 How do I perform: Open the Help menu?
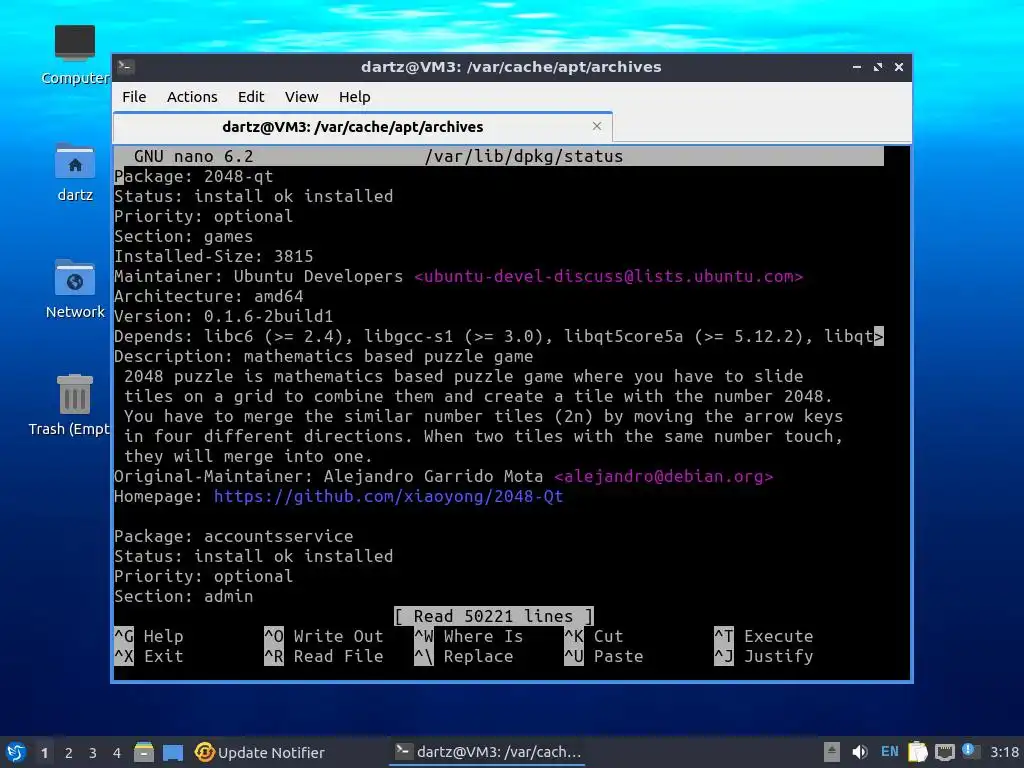click(x=355, y=97)
